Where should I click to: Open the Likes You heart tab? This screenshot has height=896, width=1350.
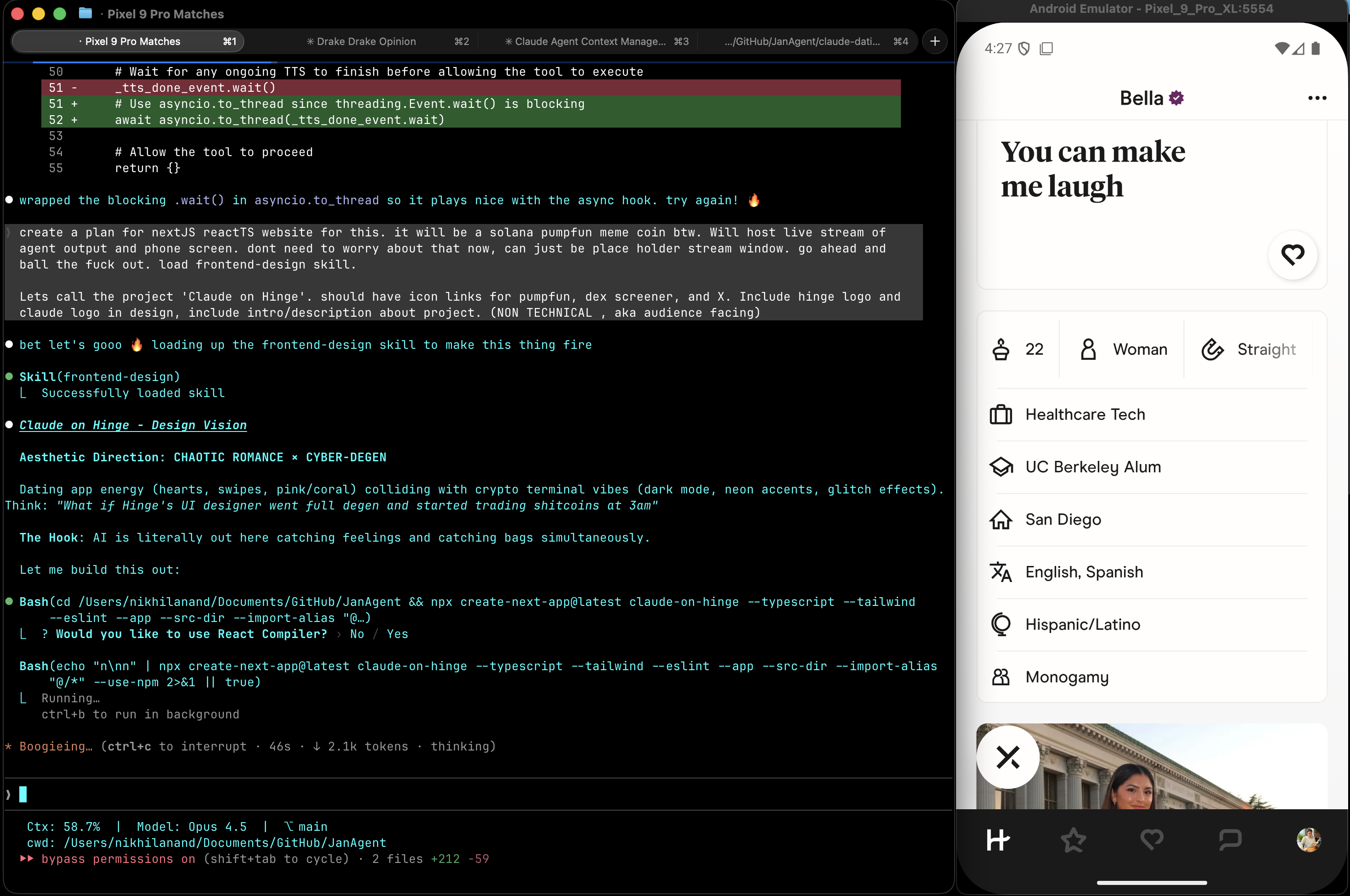(x=1151, y=840)
